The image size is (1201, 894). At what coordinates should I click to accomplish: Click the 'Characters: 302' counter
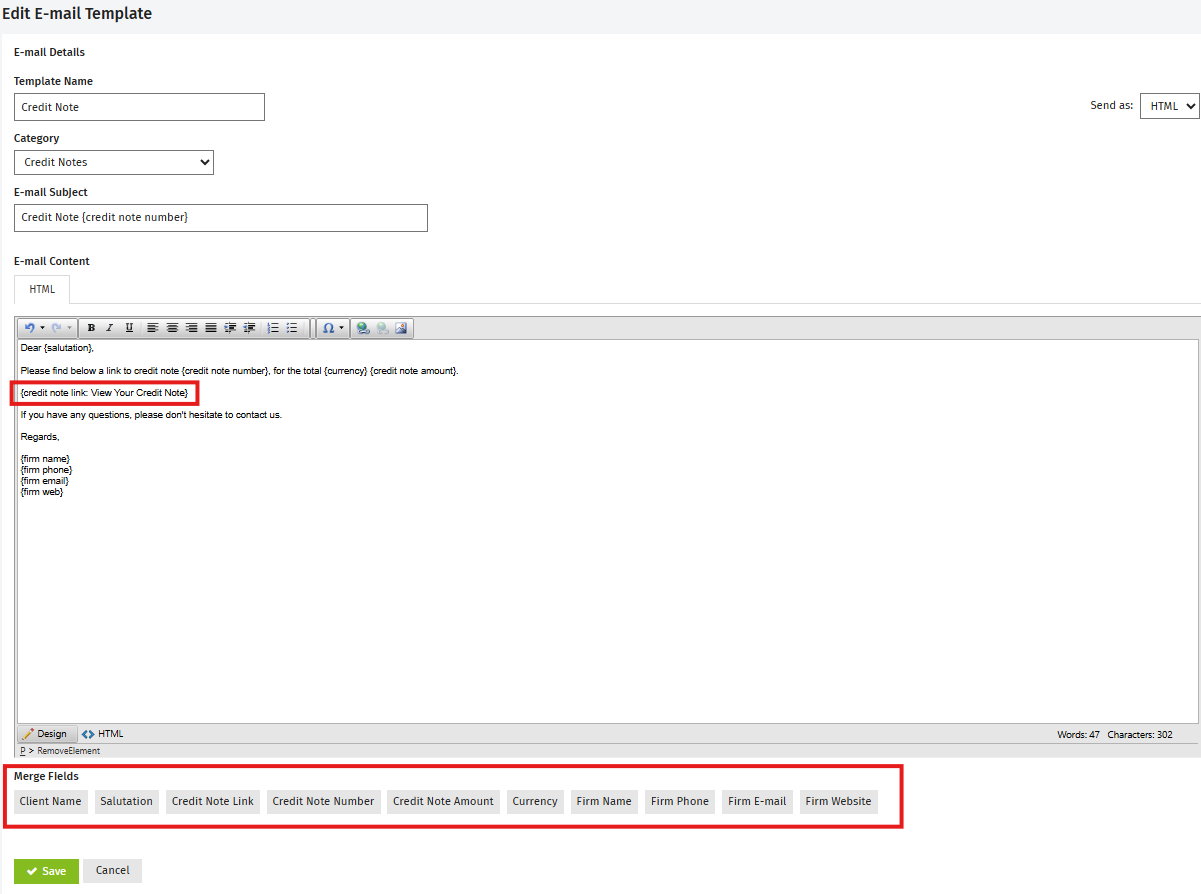tap(1140, 735)
